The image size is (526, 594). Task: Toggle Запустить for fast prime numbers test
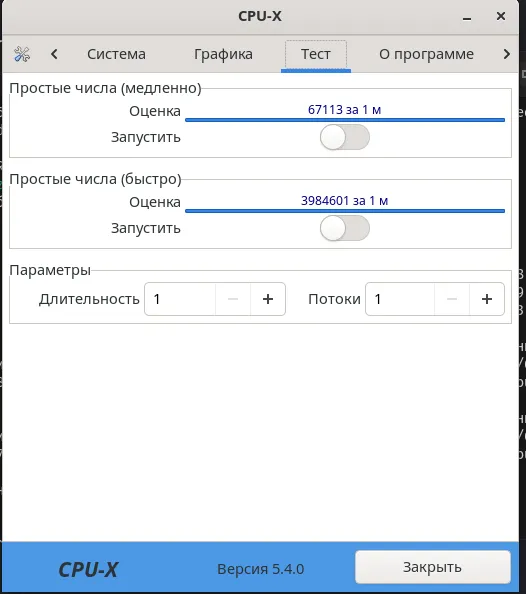(344, 228)
